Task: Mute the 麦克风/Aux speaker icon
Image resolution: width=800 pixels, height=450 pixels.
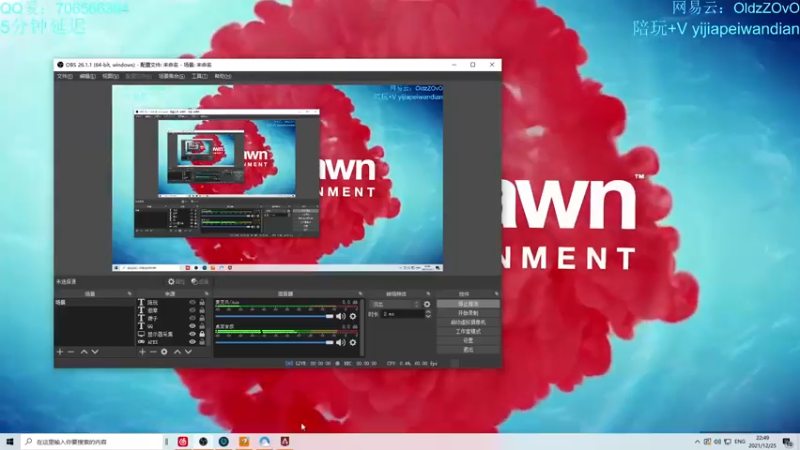Action: [x=340, y=316]
